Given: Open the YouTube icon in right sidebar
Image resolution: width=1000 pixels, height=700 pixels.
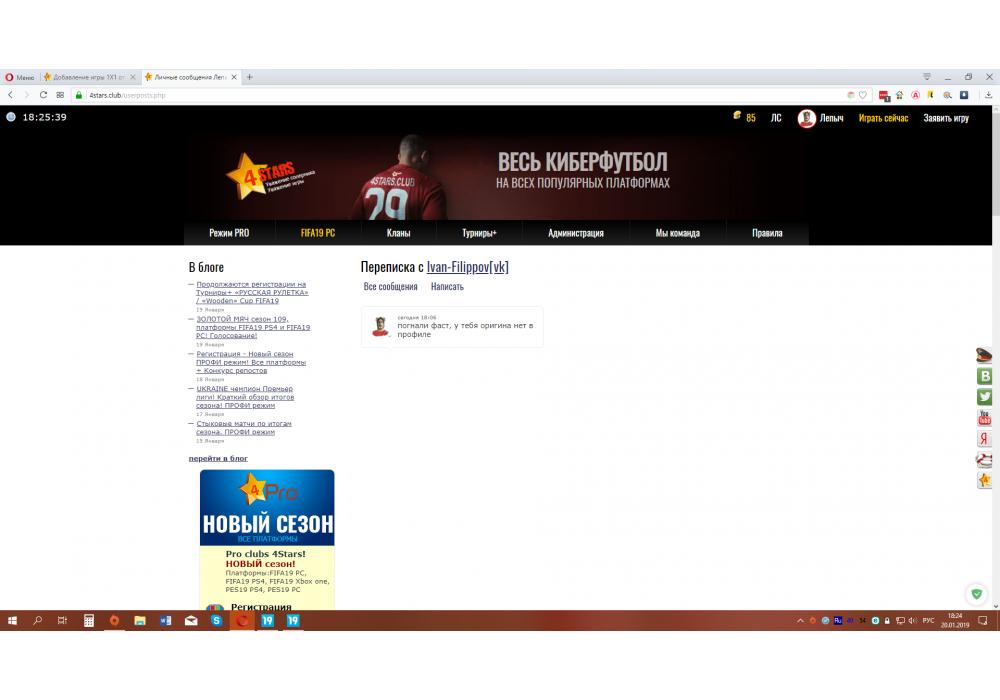Looking at the screenshot, I should point(984,418).
